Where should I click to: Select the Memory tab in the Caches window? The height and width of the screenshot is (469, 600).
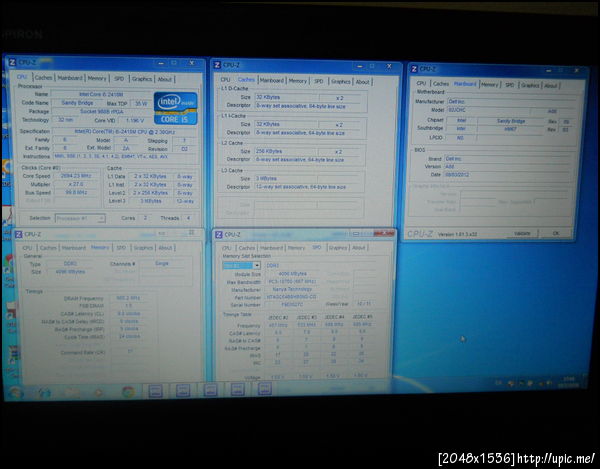pyautogui.click(x=298, y=81)
